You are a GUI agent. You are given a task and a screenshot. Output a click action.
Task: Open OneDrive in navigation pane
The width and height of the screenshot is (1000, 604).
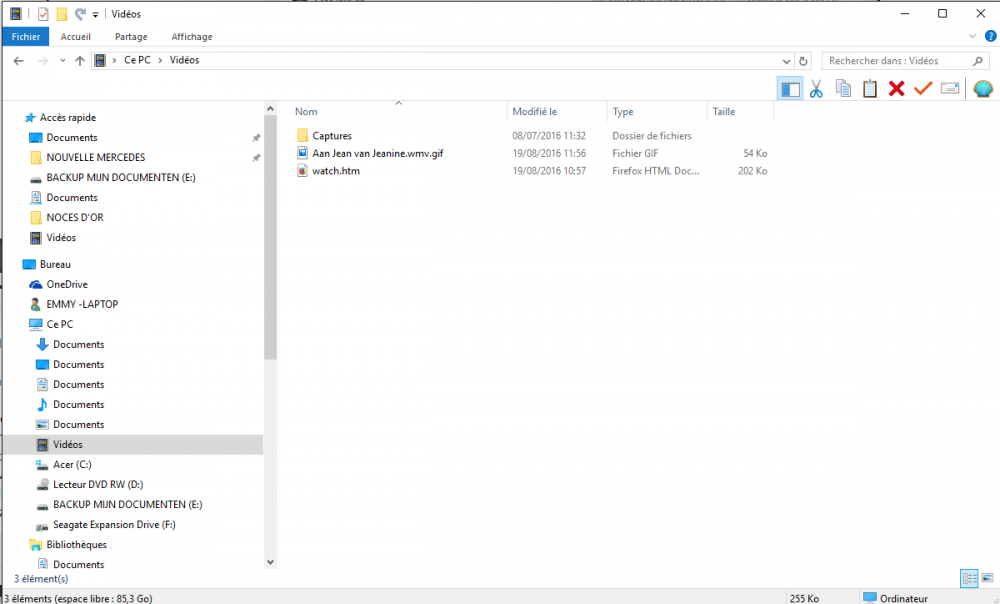67,284
